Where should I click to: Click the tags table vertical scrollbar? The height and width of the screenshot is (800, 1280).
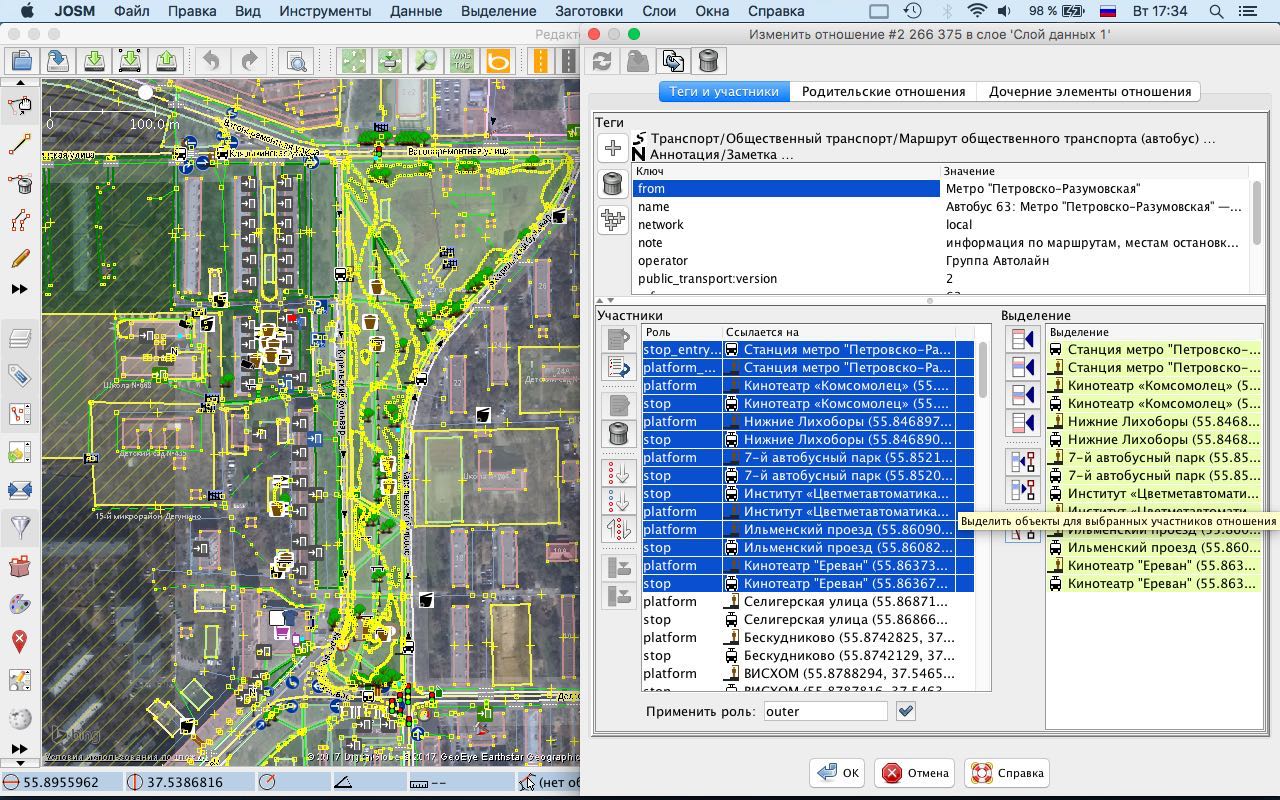(1257, 211)
